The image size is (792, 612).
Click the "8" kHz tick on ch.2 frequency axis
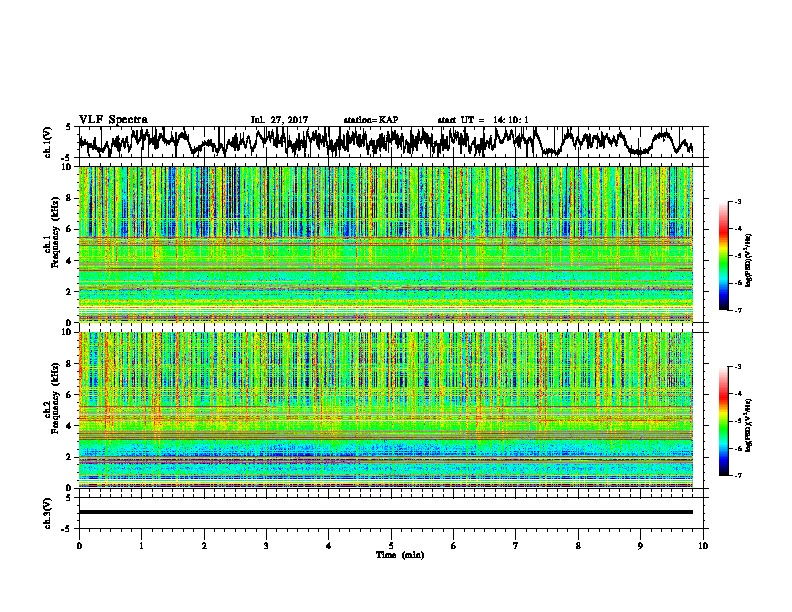point(70,364)
